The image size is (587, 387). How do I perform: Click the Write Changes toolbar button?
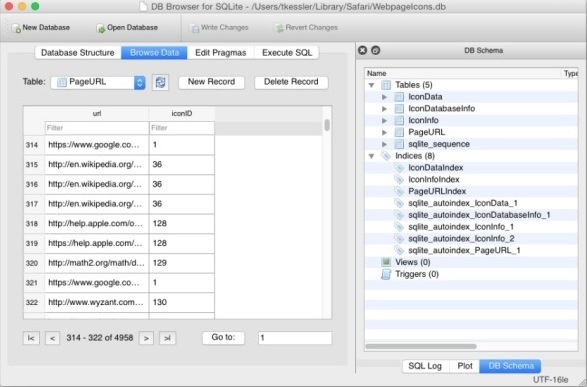[219, 28]
